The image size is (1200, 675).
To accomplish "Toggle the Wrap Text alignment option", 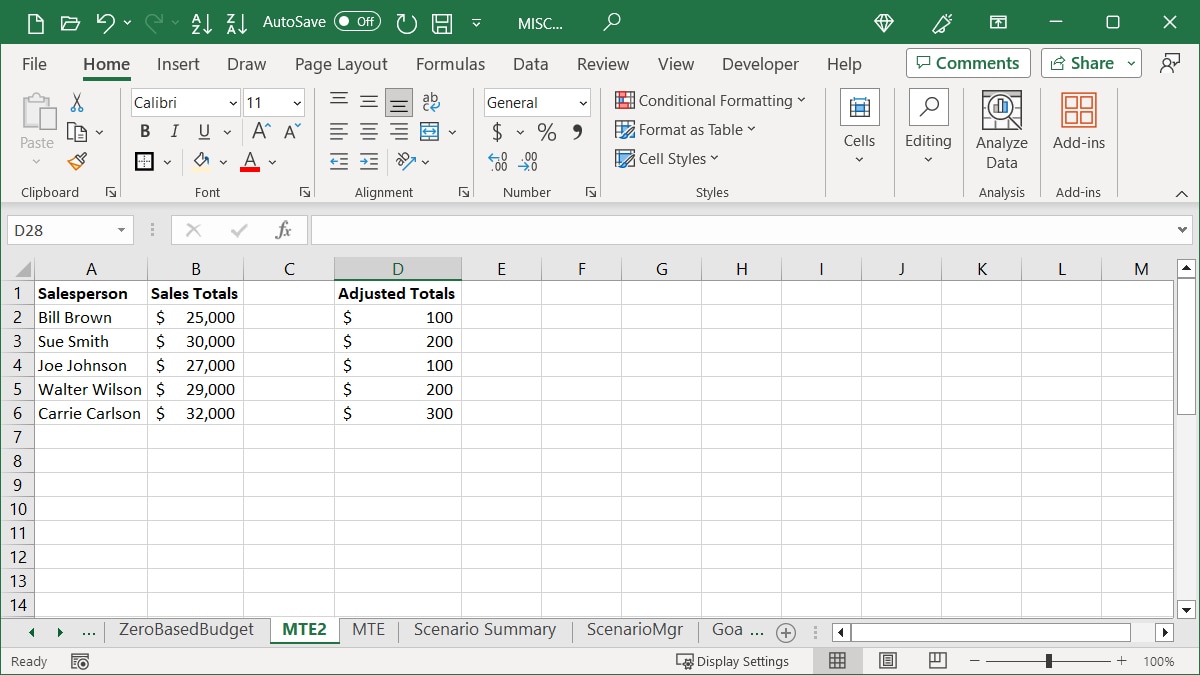I will pyautogui.click(x=429, y=101).
